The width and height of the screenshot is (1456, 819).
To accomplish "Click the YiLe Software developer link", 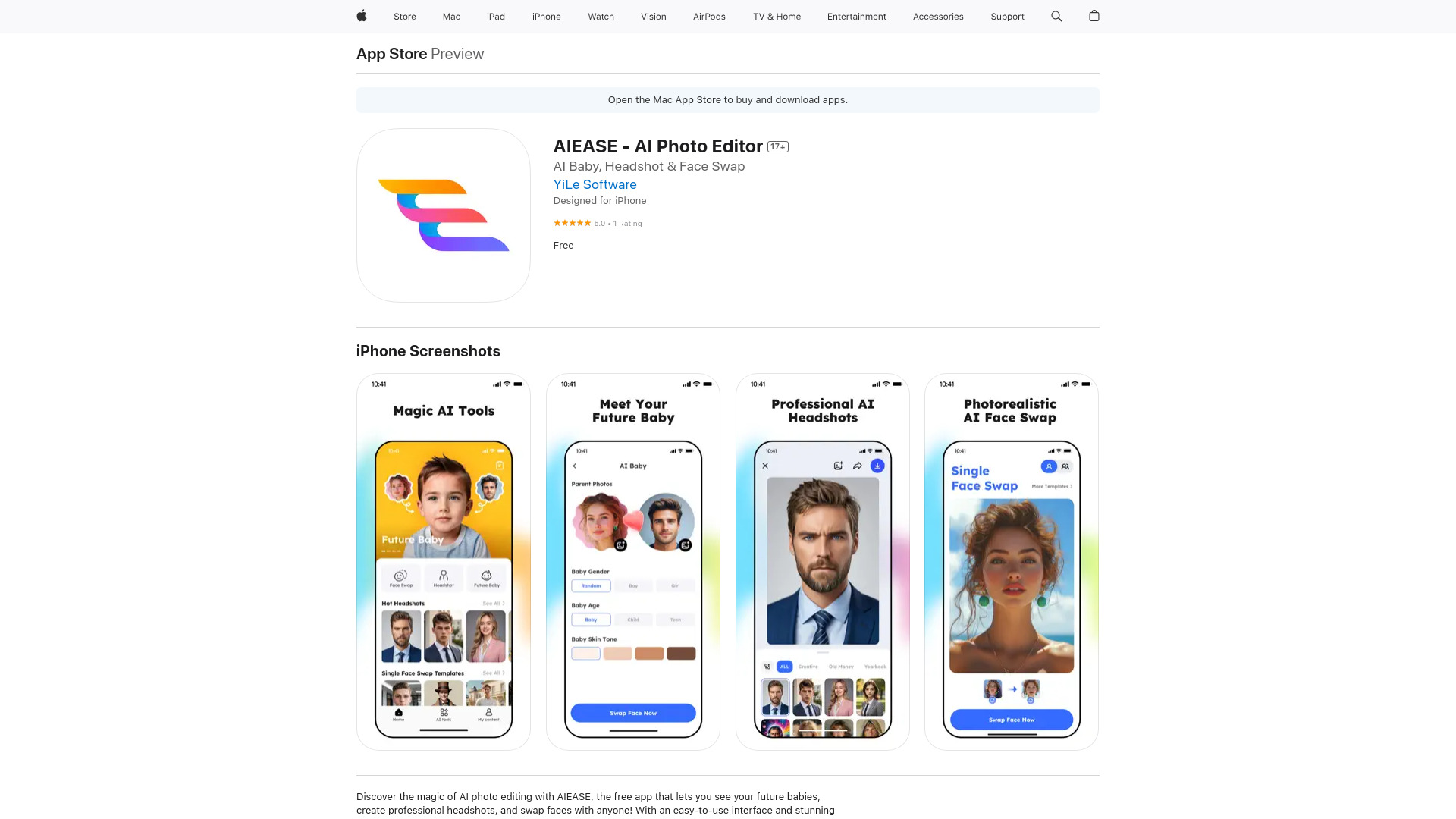I will tap(594, 184).
